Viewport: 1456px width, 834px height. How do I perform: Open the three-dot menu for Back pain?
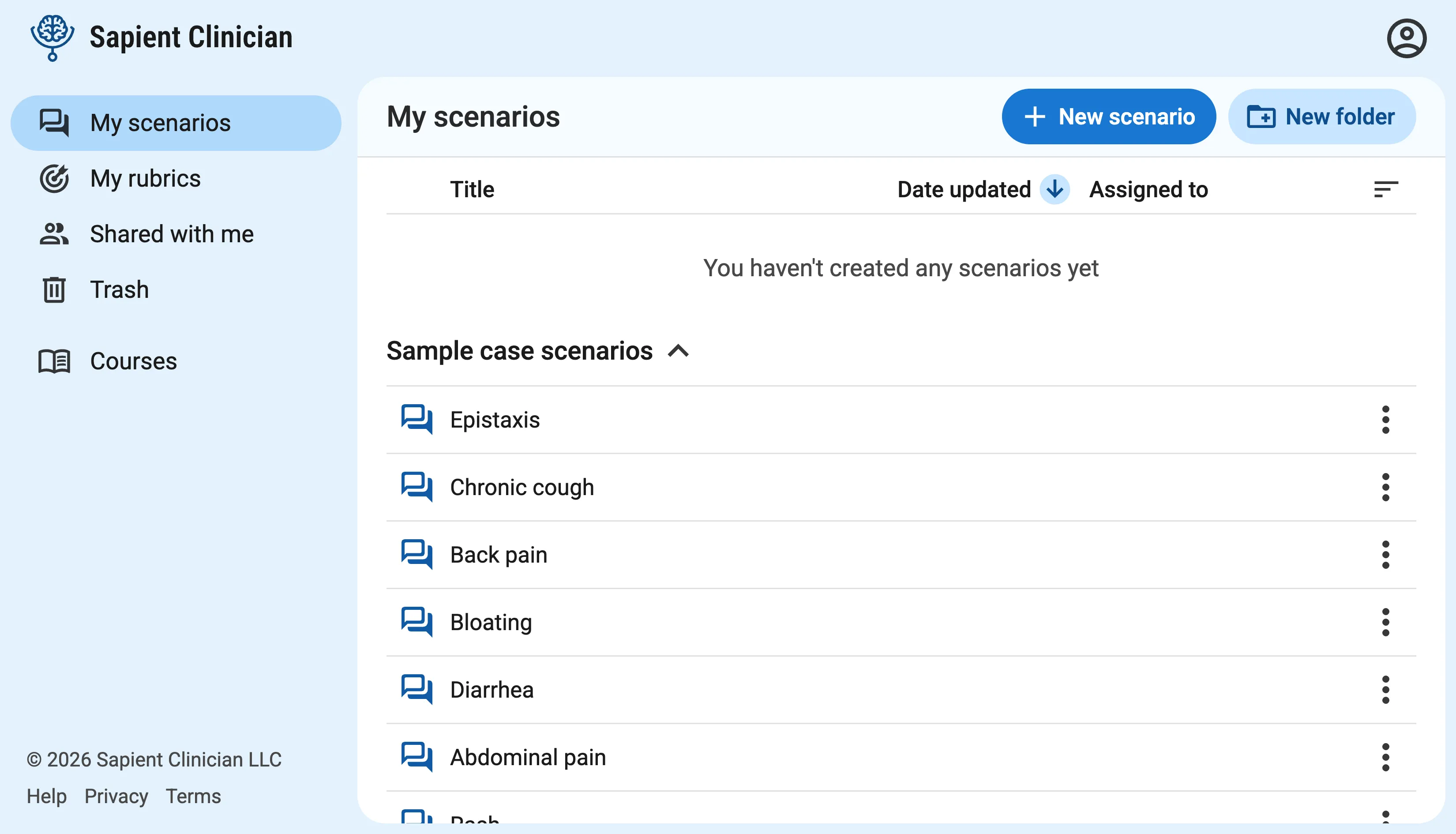coord(1385,555)
